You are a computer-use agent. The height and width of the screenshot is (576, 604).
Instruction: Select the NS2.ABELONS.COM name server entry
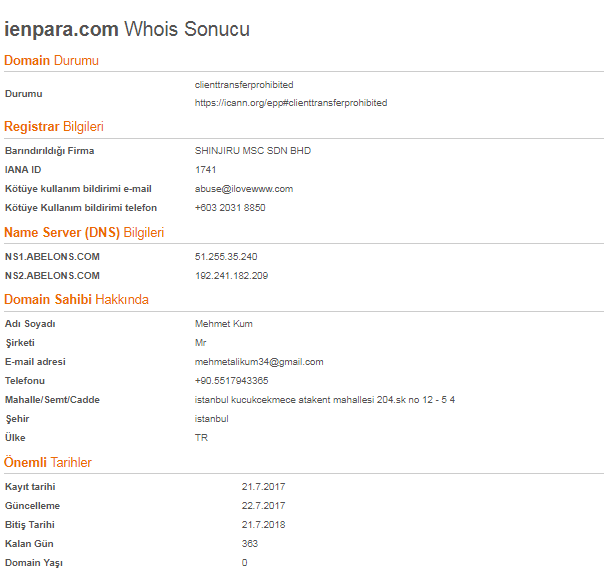(x=52, y=275)
